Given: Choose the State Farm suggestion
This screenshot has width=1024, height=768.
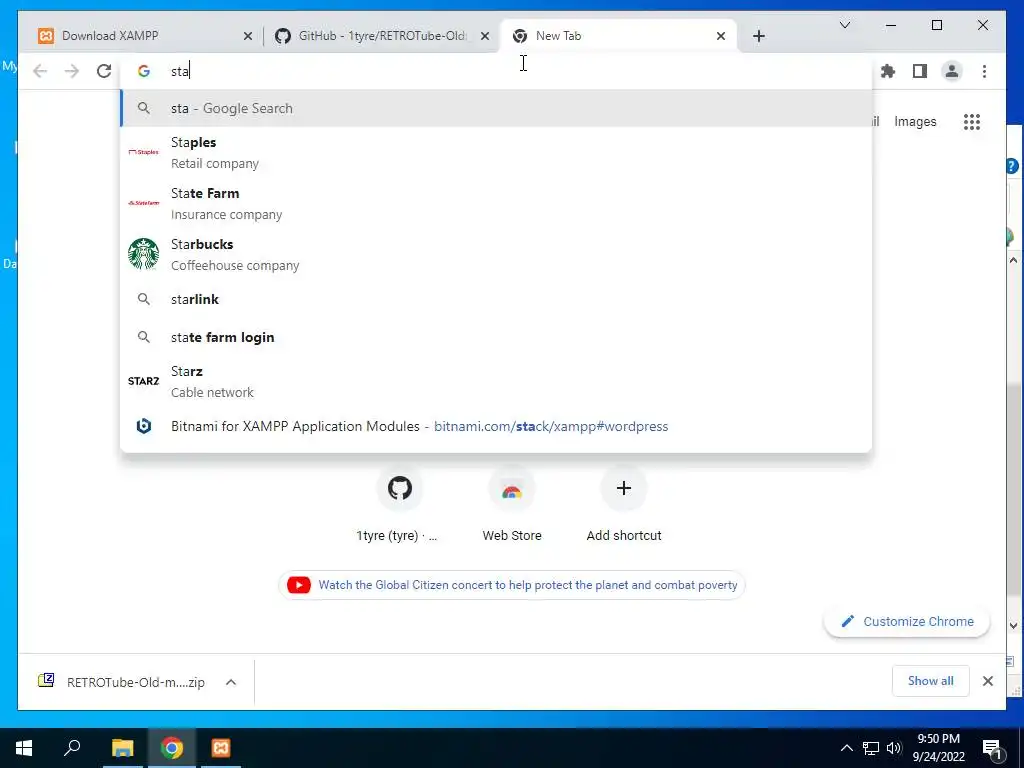Looking at the screenshot, I should coord(496,203).
